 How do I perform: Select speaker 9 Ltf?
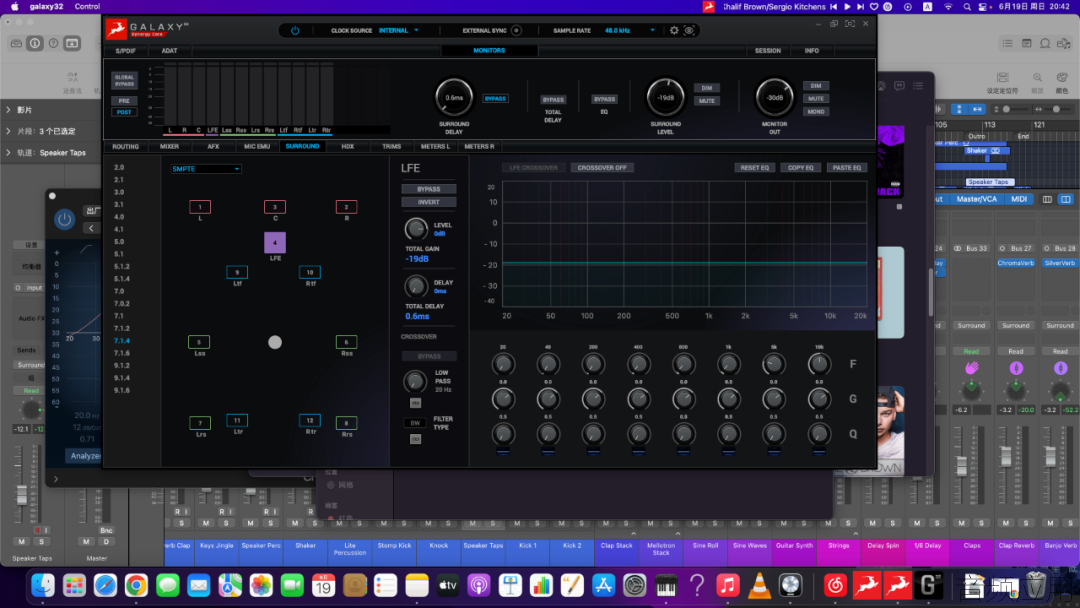tap(237, 272)
